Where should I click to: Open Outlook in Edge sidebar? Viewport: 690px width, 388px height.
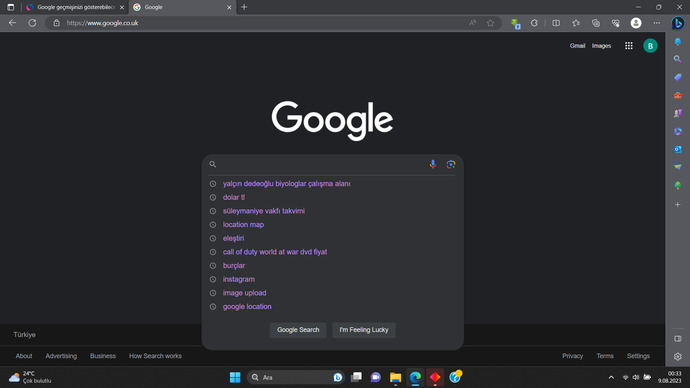tap(678, 149)
